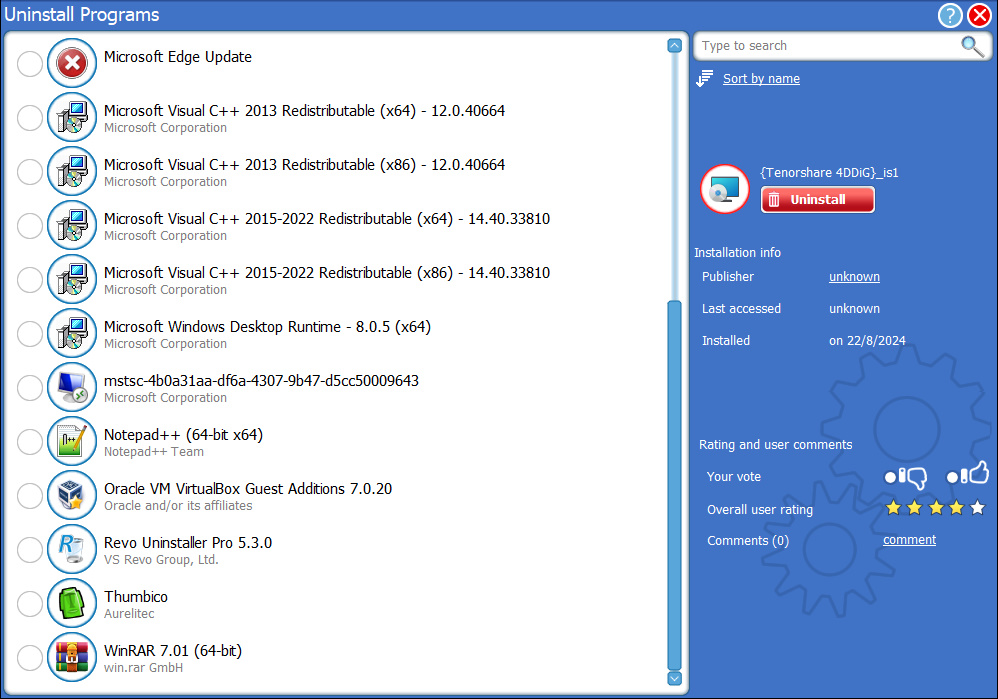Select mstsc-4b0a31aa entry text
The height and width of the screenshot is (699, 998).
pyautogui.click(x=261, y=381)
